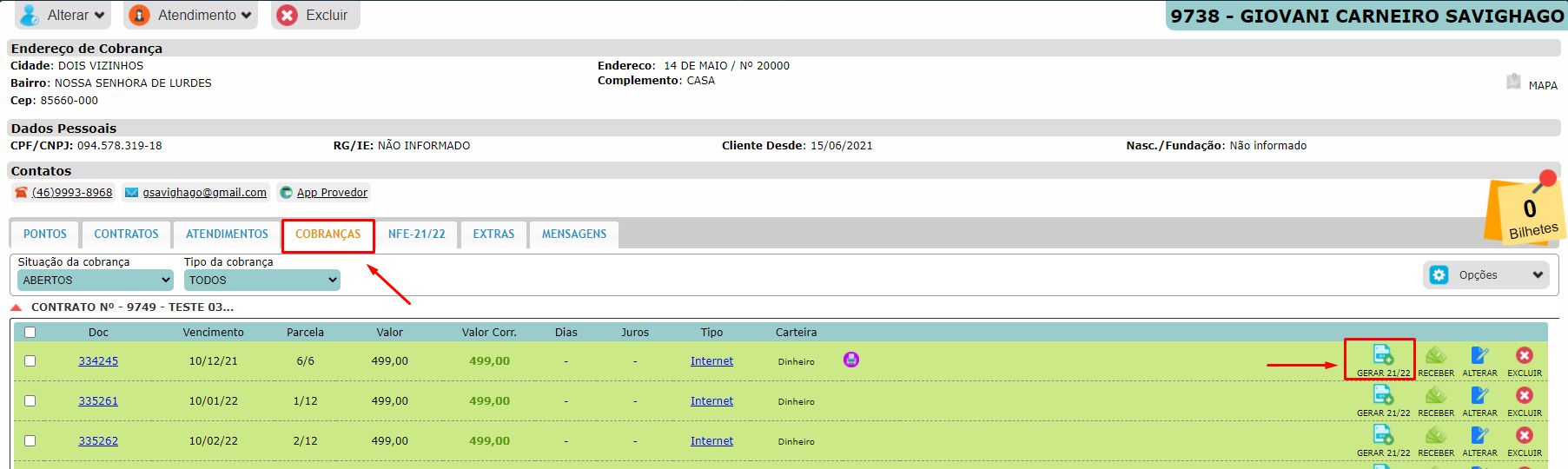1568x469 pixels.
Task: Click customer name 9738 - GIOVANI CARNEIRO SAVIGHAGO
Action: coord(1366,16)
